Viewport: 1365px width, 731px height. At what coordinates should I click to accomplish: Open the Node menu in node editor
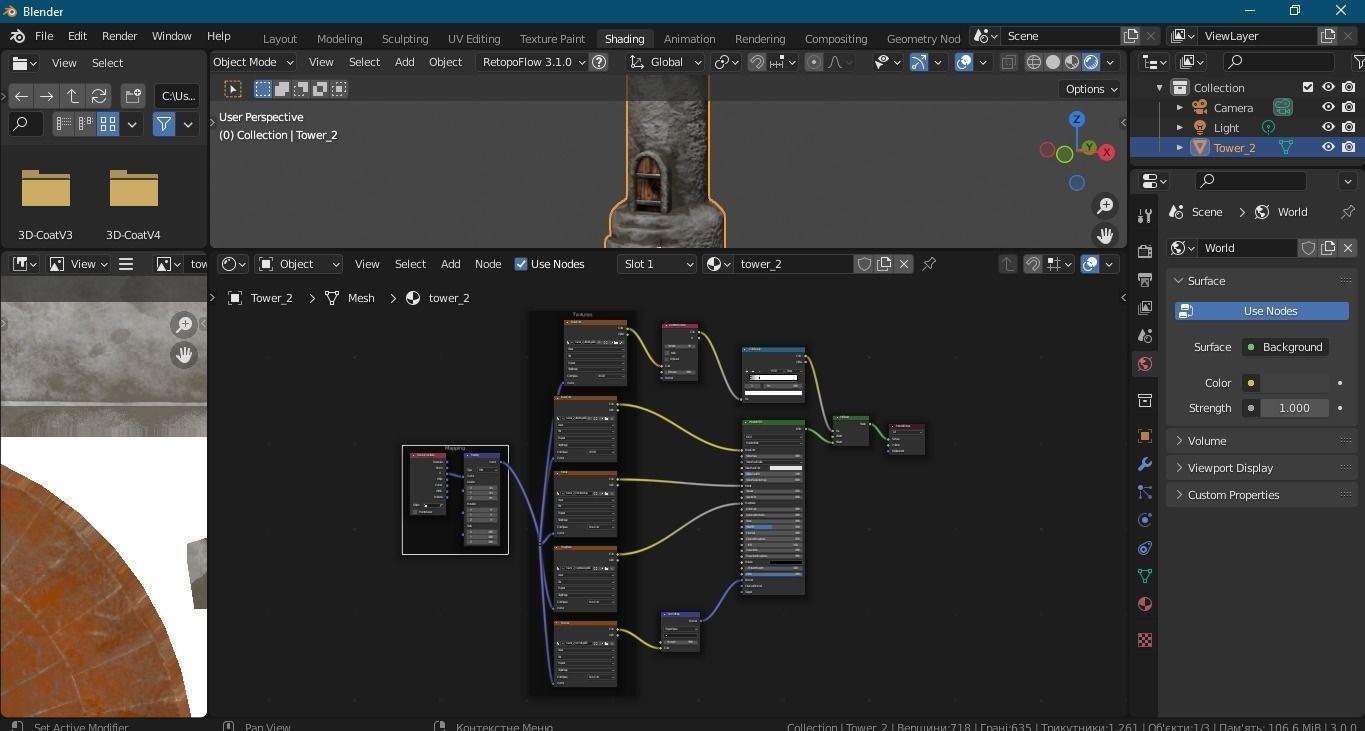coord(488,264)
